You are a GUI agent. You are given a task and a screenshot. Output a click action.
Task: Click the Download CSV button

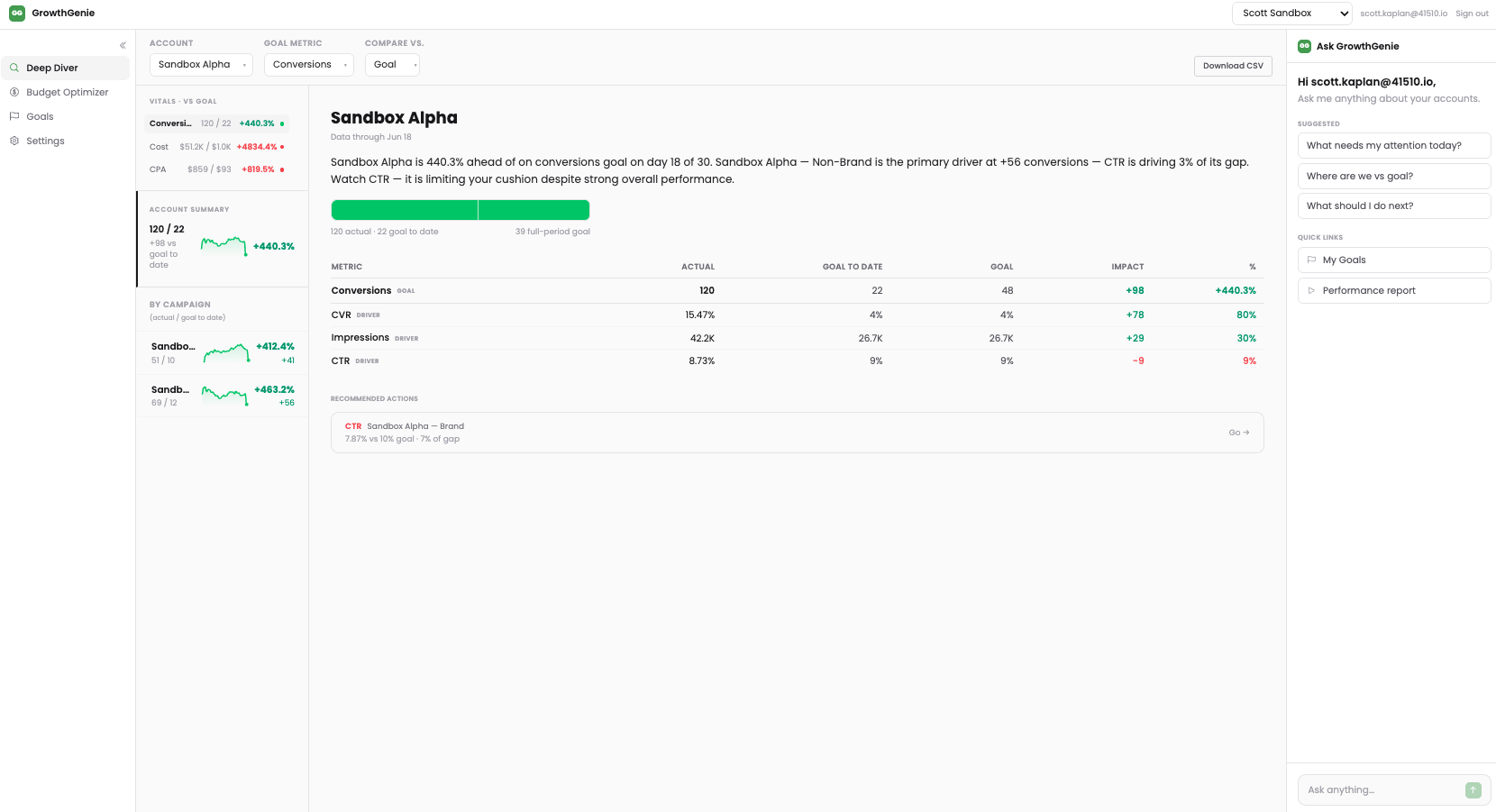click(1233, 66)
